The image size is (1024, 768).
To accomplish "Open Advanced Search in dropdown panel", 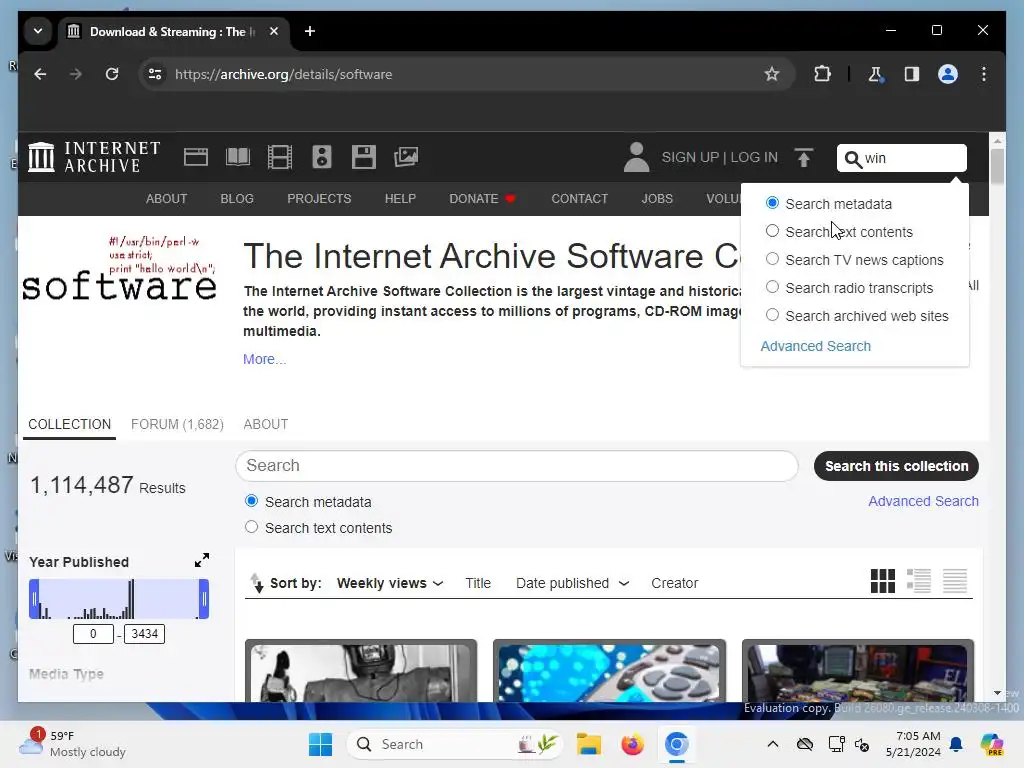I will (x=816, y=346).
